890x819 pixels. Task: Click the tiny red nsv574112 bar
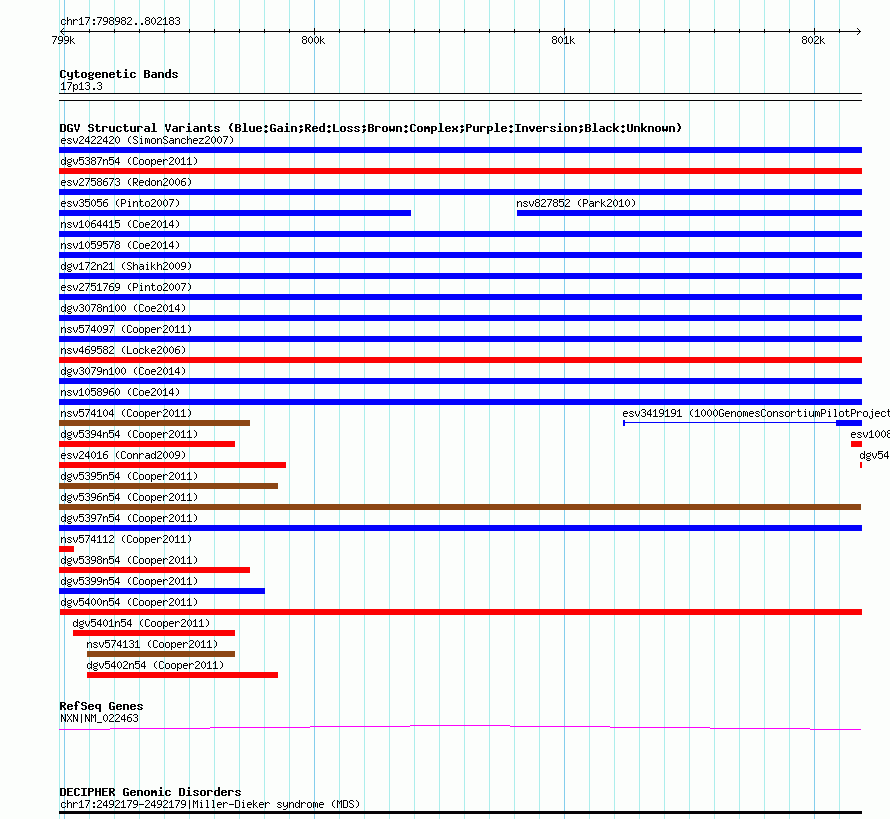[66, 549]
